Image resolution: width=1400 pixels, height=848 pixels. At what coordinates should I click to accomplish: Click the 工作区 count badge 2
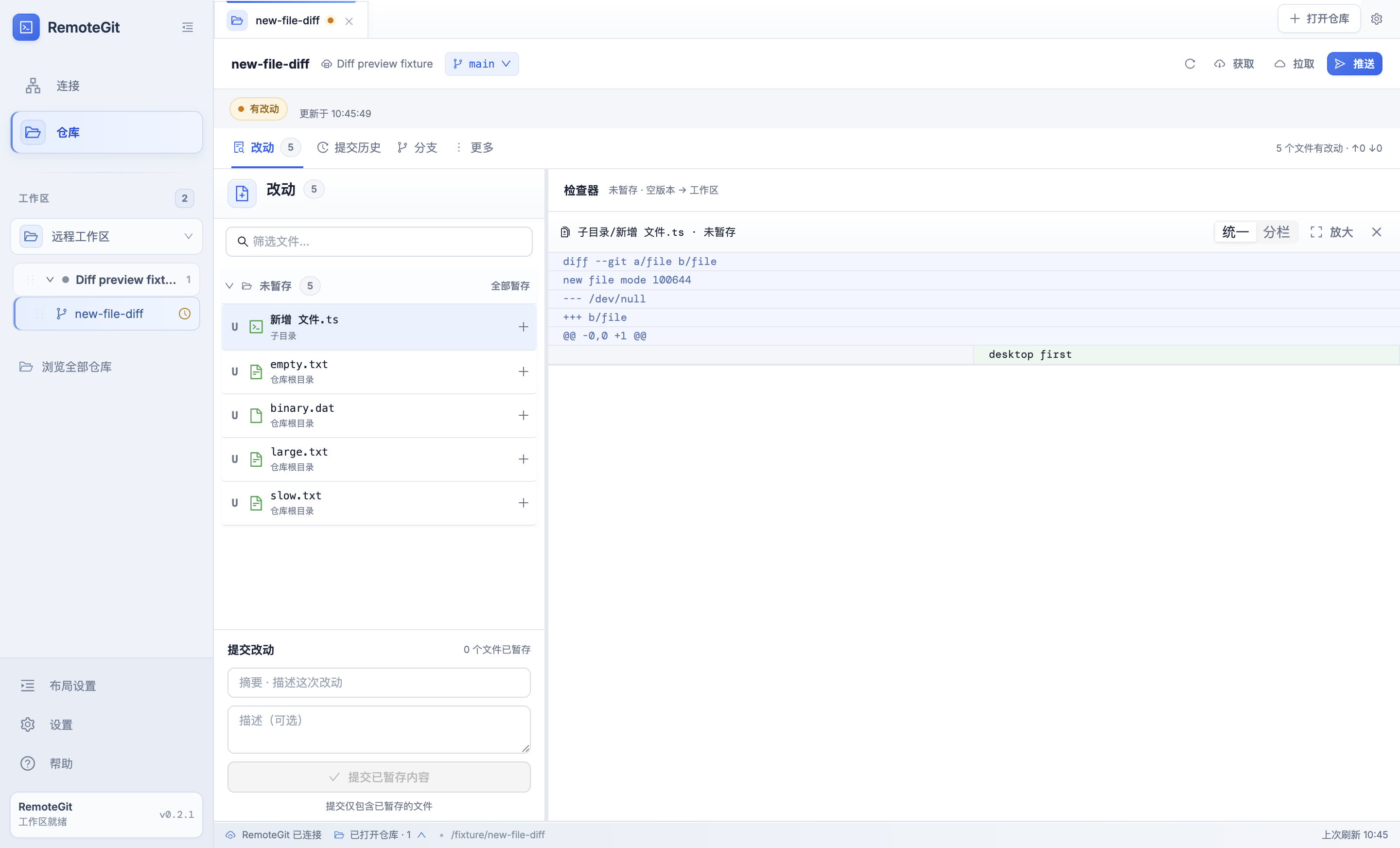pos(185,198)
